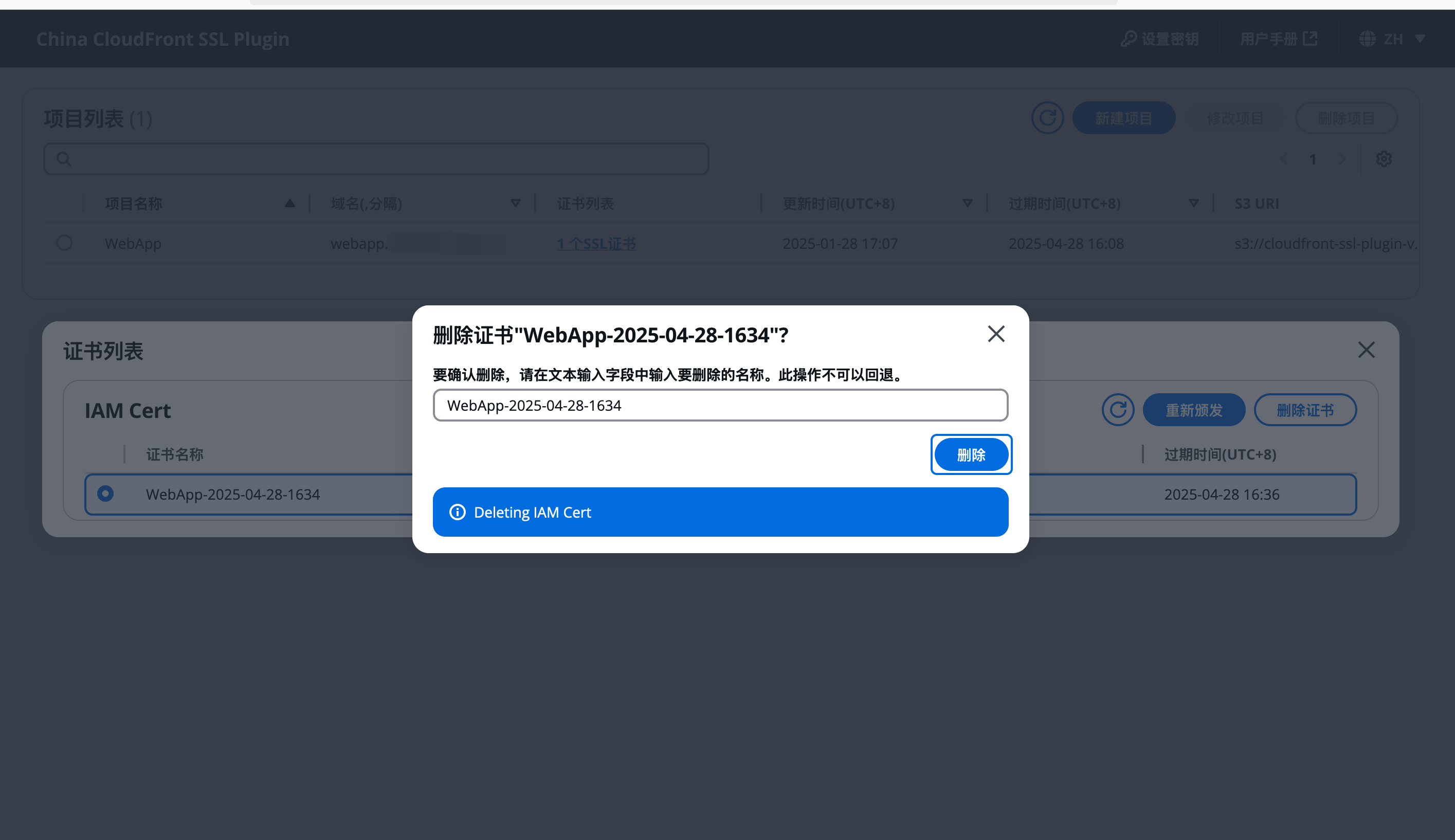The image size is (1455, 840).
Task: Click the 重新颁发 button
Action: [x=1194, y=410]
